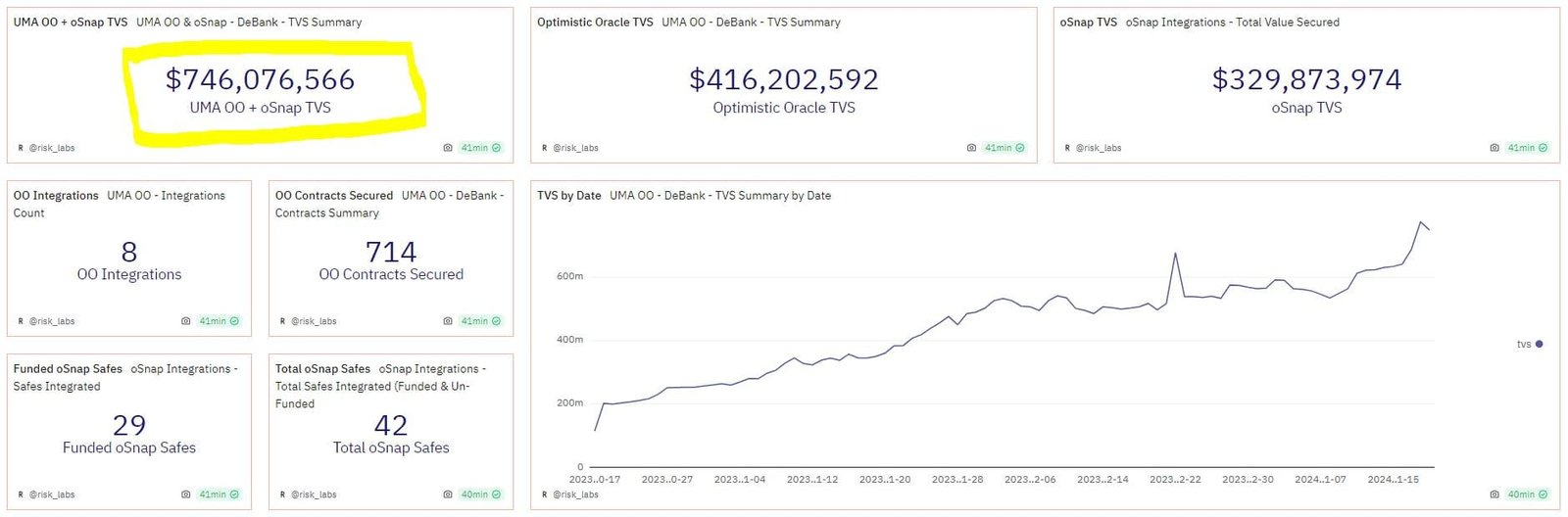Open @risk_labs link in UMA OO + oSnap TVS panel
Viewport: 1568px width, 517px height.
(x=51, y=148)
